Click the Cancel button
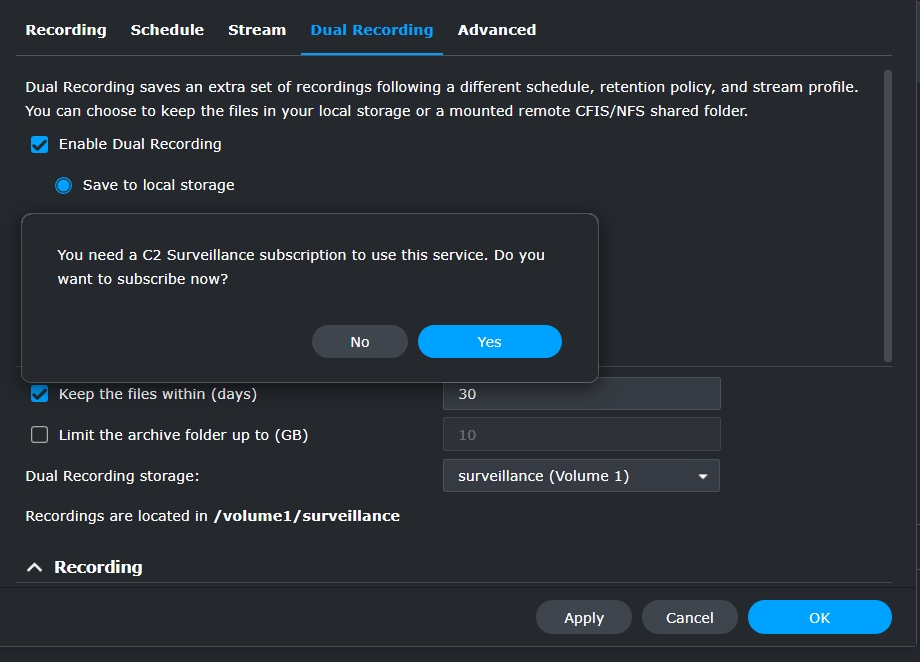This screenshot has width=920, height=662. coord(690,618)
